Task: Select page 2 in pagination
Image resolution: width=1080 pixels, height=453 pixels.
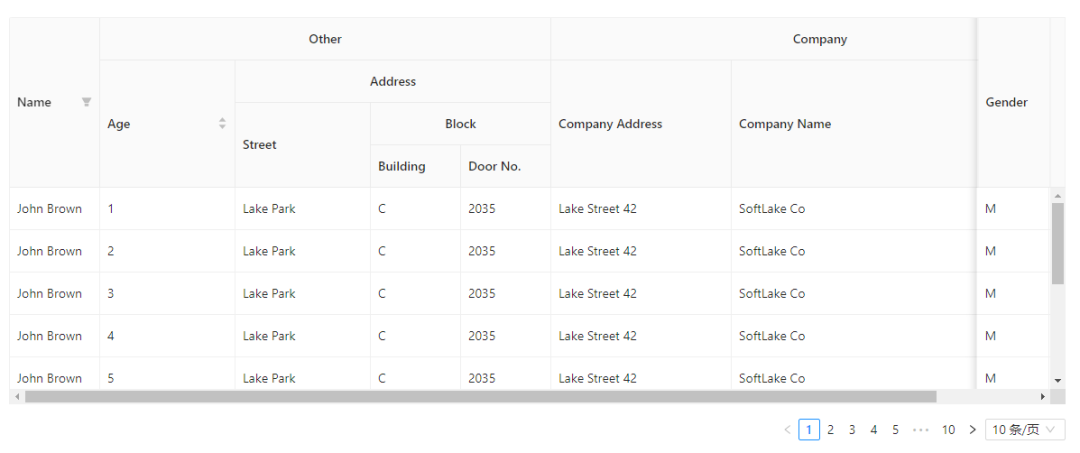Action: click(830, 430)
